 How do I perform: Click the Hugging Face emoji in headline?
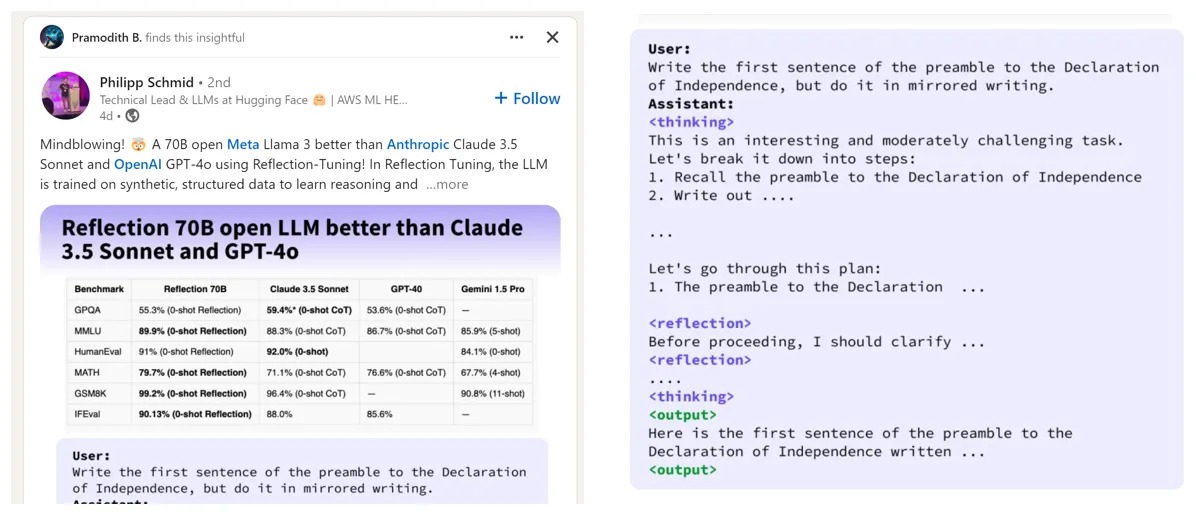(320, 100)
